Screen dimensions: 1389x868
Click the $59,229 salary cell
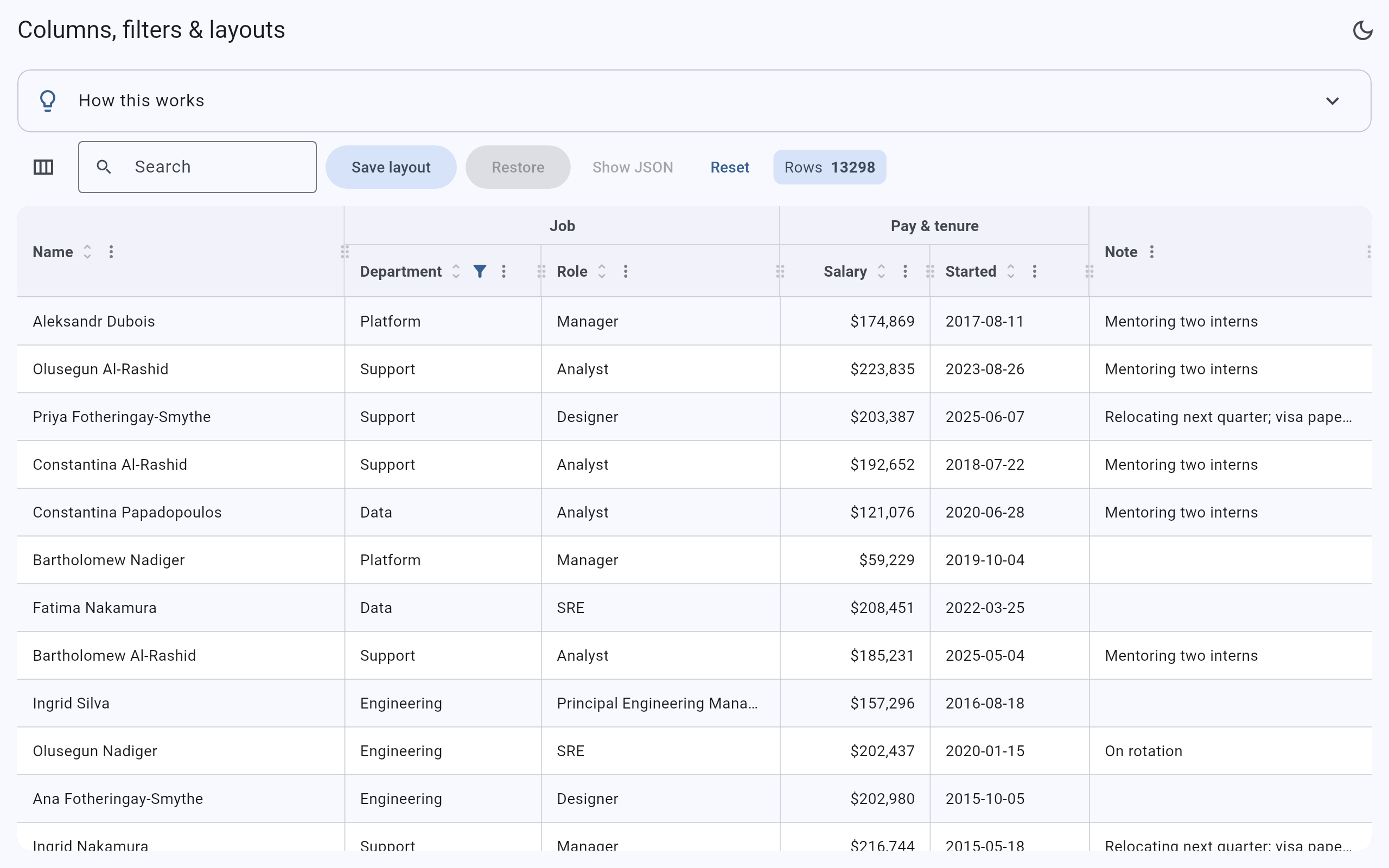[855, 560]
